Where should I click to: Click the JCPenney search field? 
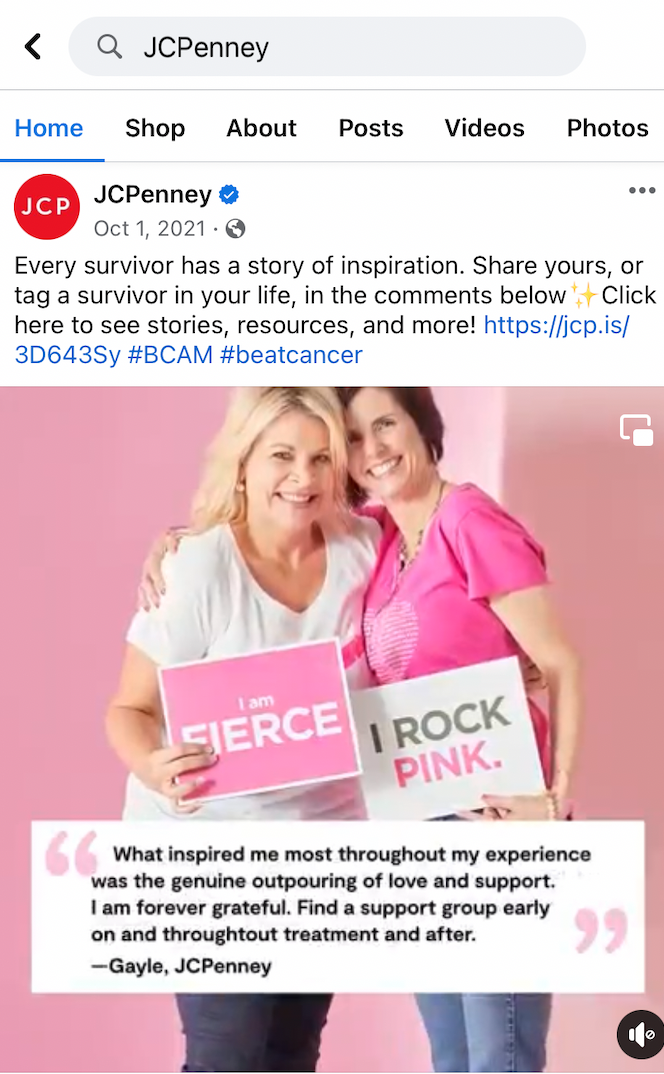click(x=327, y=47)
